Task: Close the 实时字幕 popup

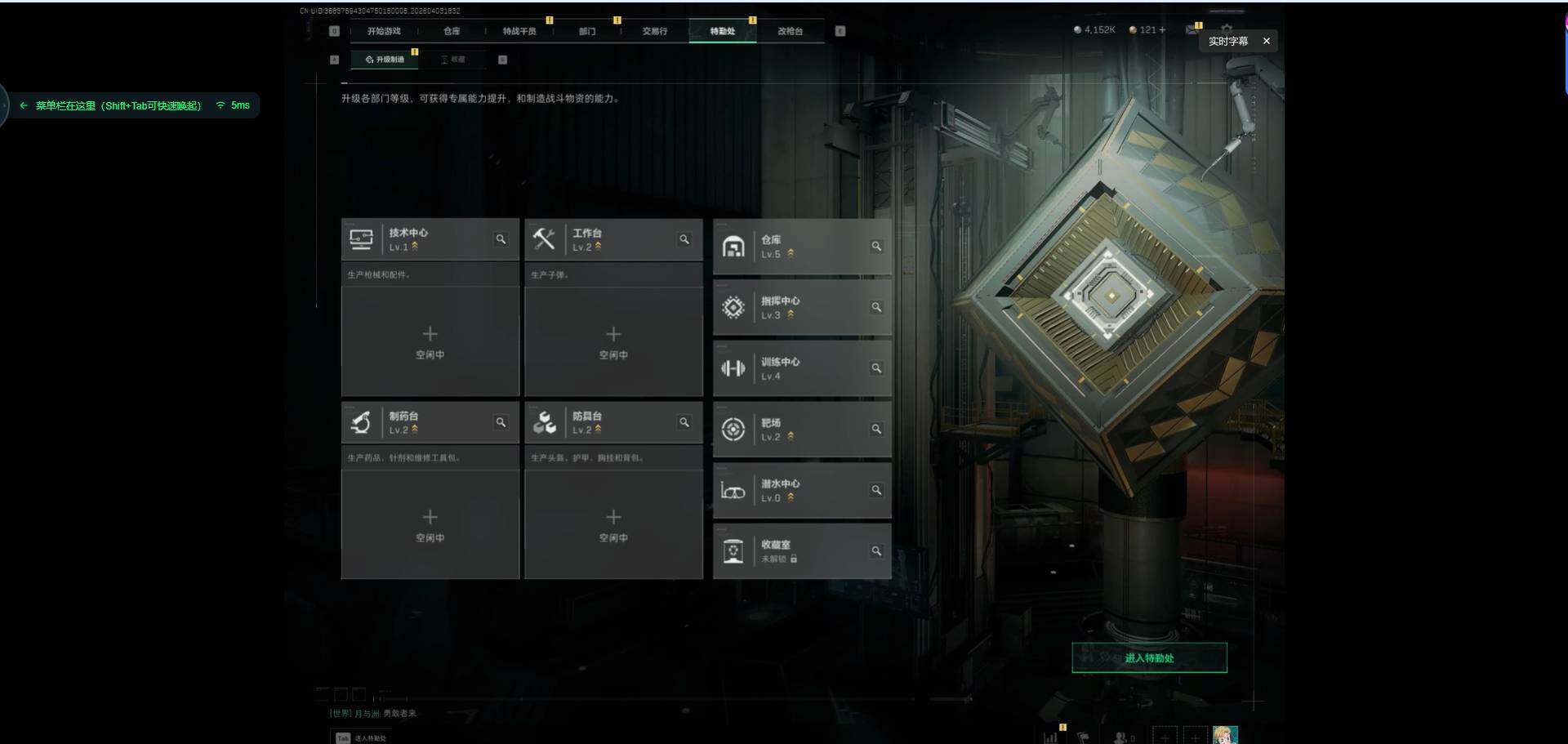Action: (x=1267, y=41)
